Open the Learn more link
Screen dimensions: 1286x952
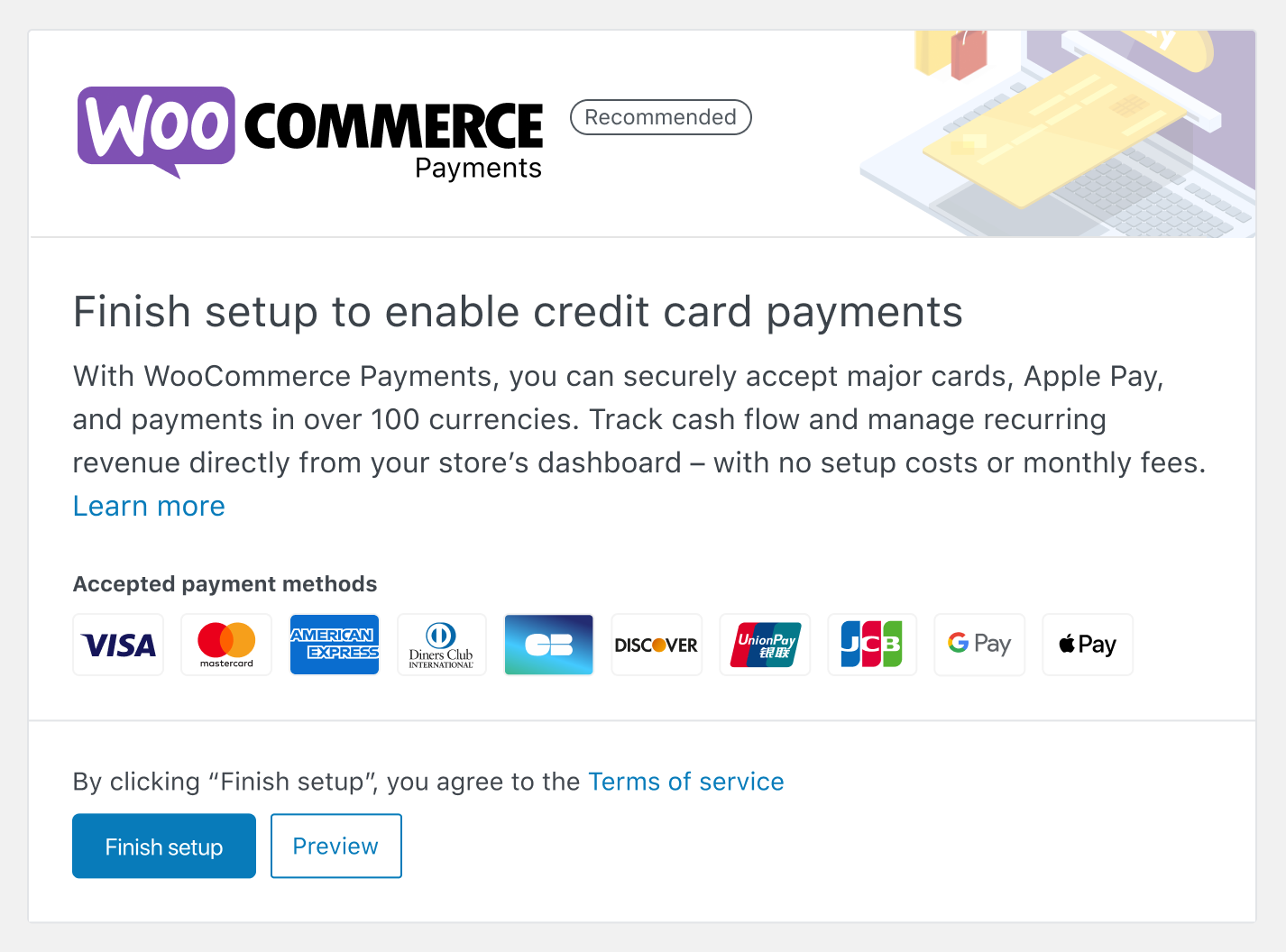(x=149, y=506)
